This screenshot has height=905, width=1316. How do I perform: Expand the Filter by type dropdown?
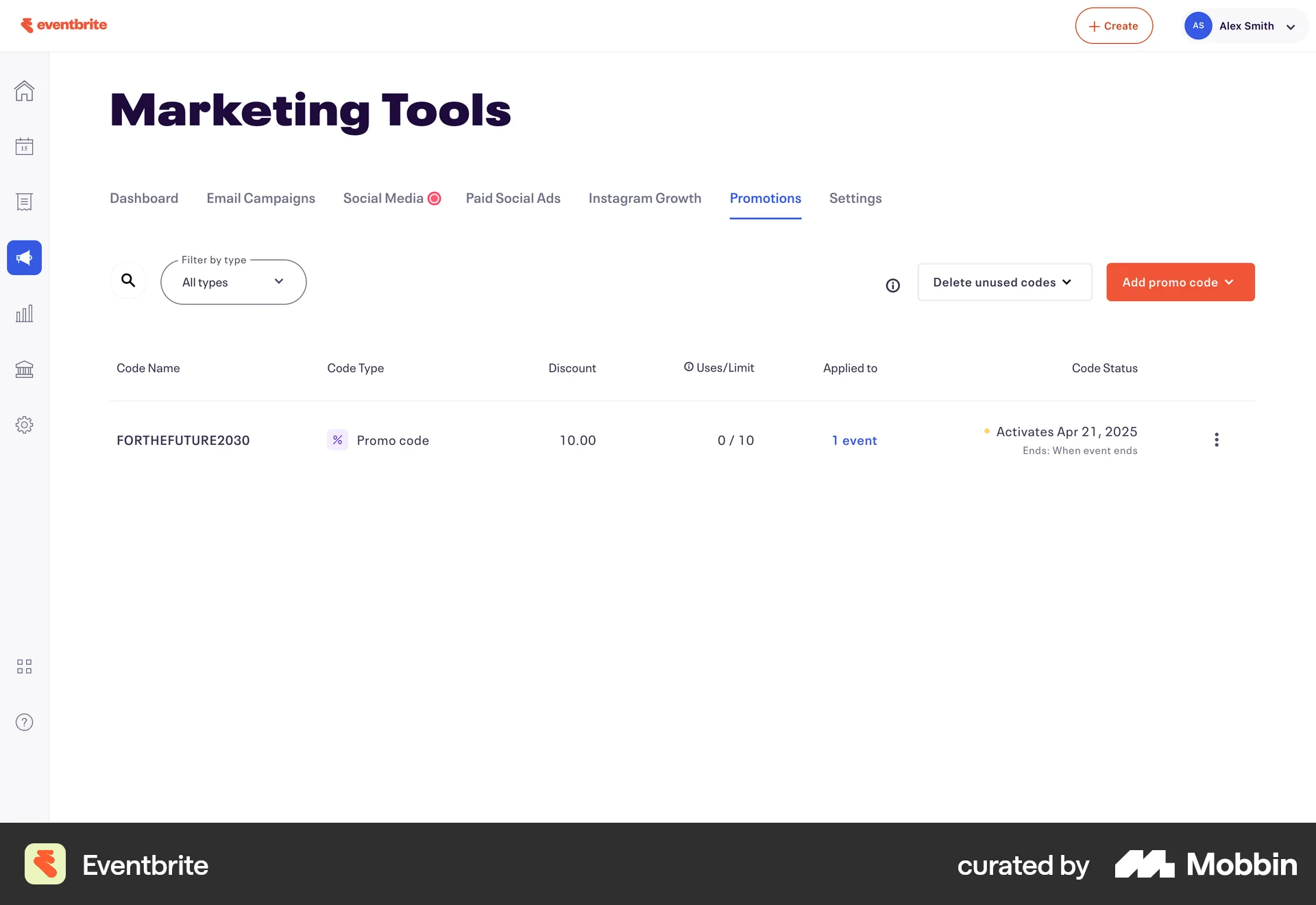pyautogui.click(x=233, y=282)
